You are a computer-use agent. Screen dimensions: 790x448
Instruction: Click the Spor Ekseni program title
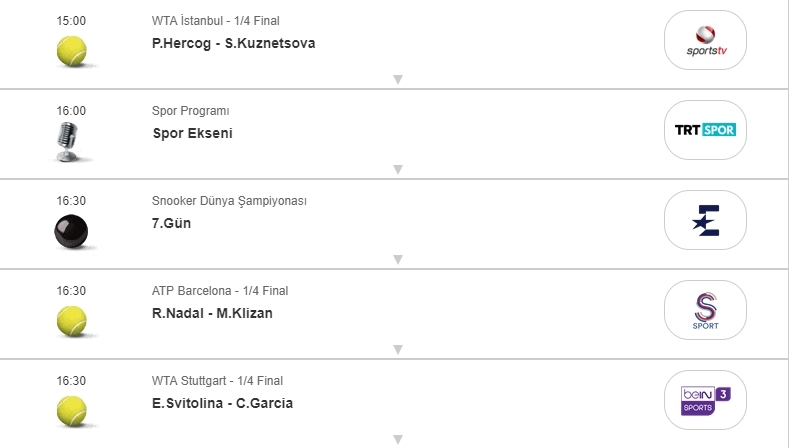192,133
